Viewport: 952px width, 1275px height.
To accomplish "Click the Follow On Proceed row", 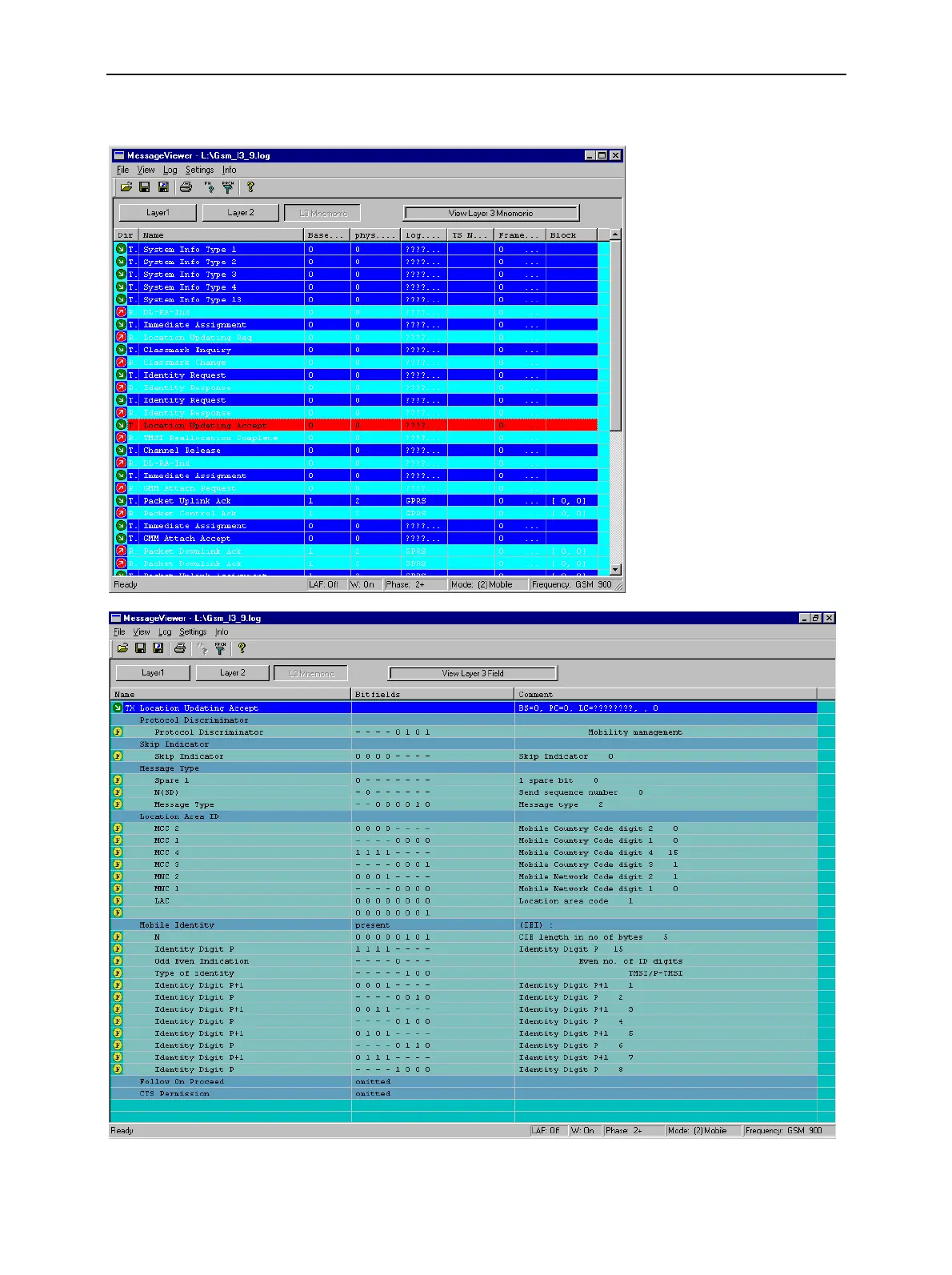I will coord(464,1081).
